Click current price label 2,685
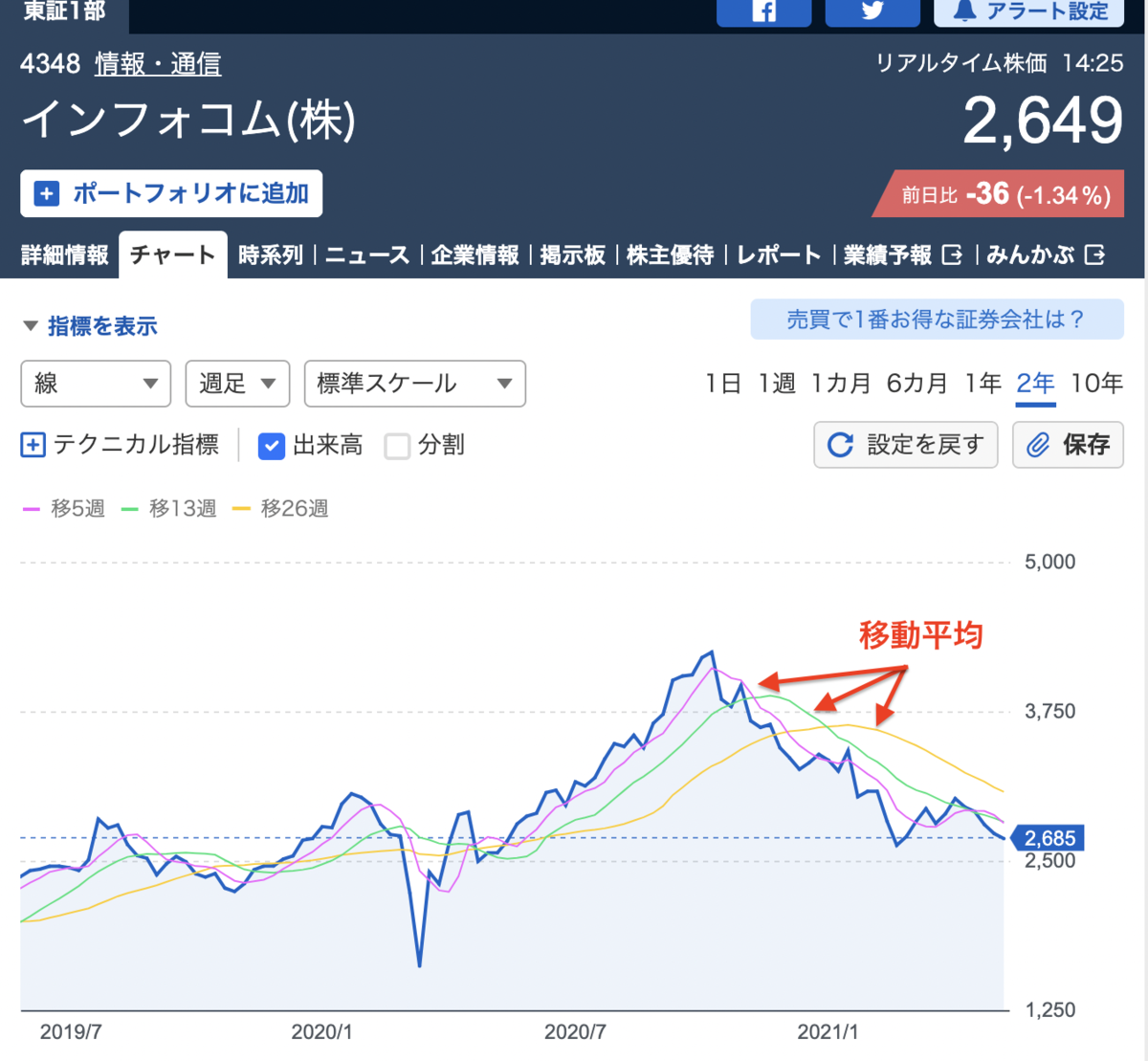Screen dimensions: 1148x1061 click(x=1049, y=838)
